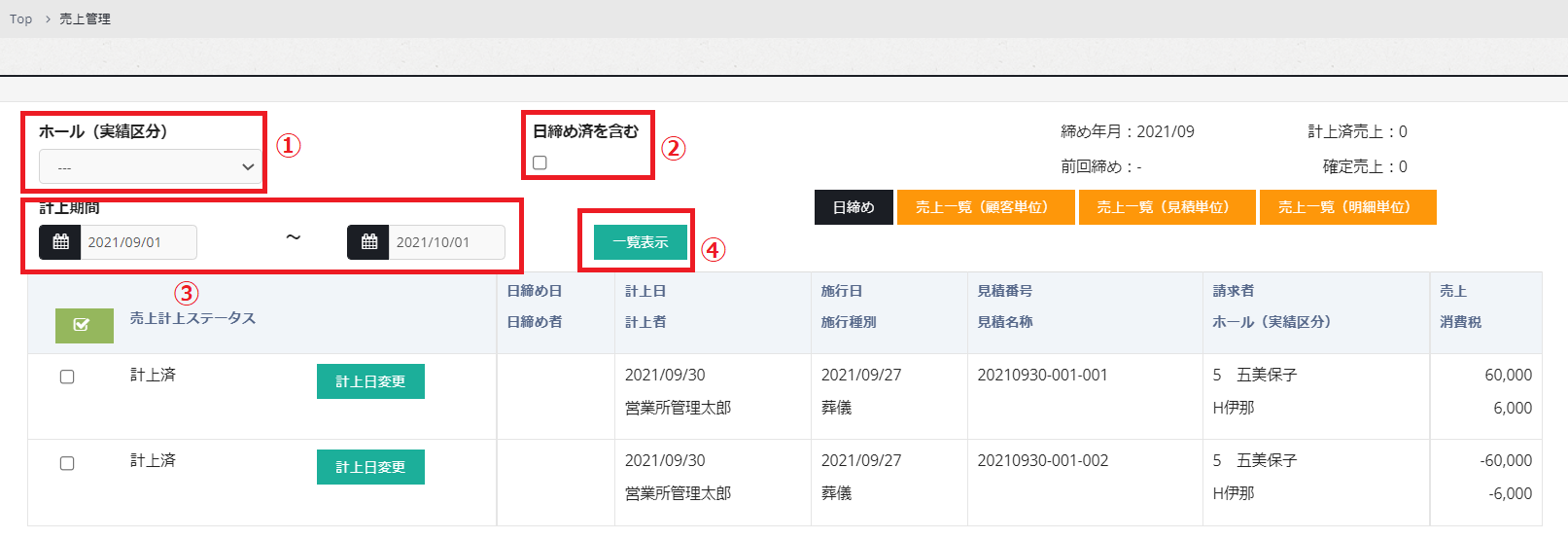Enable the 日締め済を含む checkbox
Screen dimensions: 1568x540
click(540, 162)
